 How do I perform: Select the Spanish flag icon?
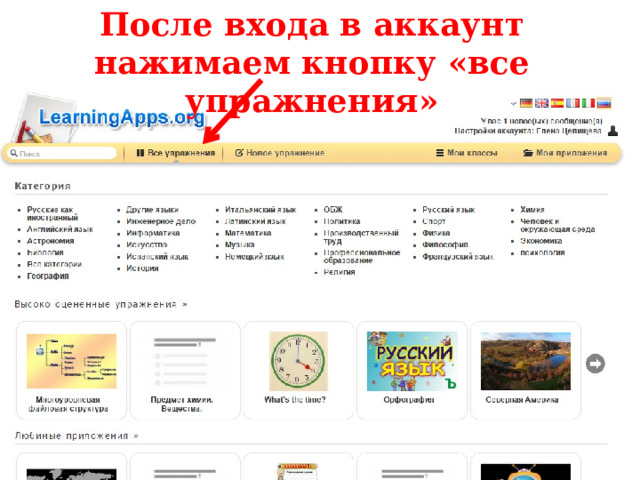coord(557,103)
